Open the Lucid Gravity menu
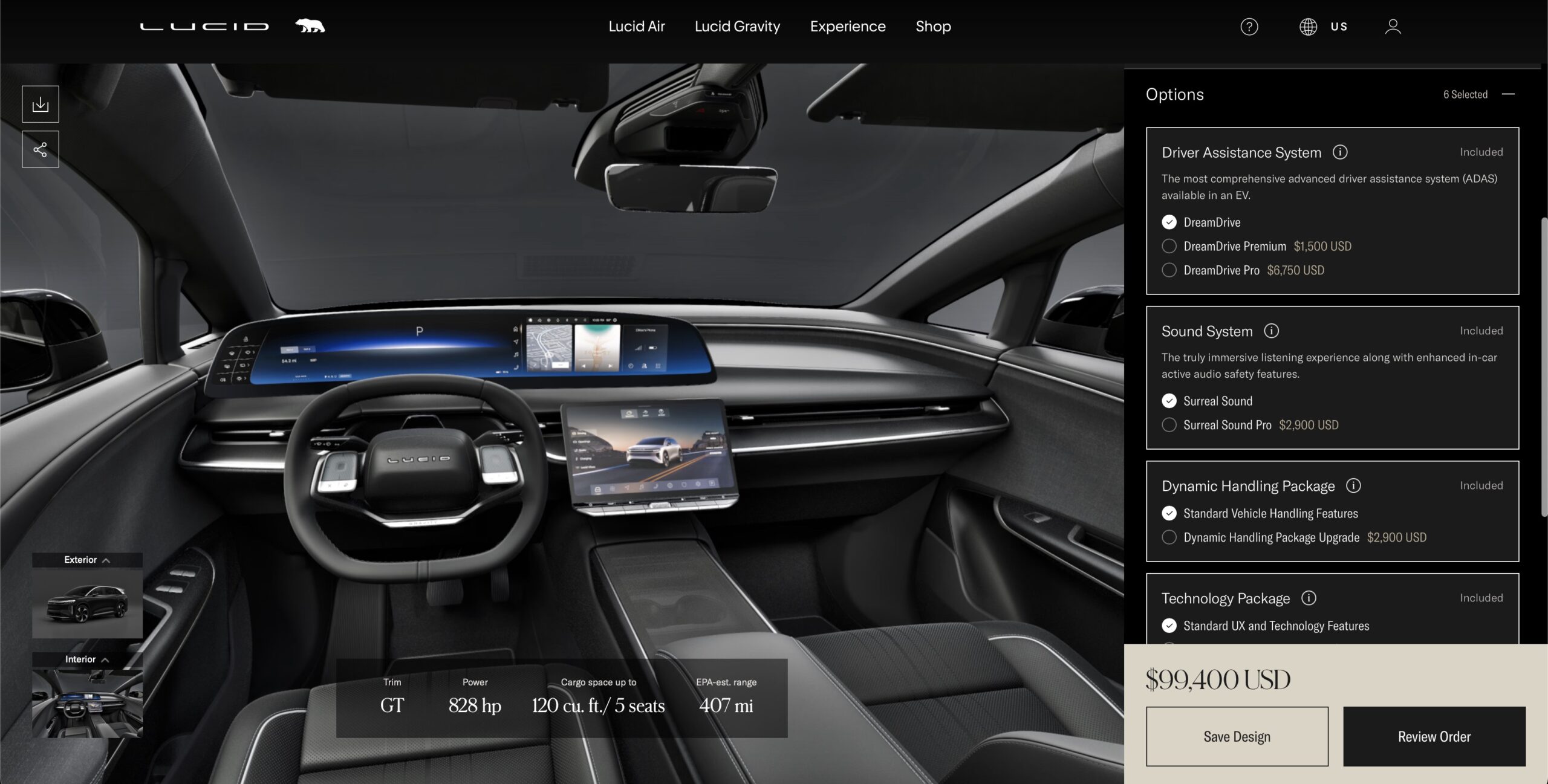This screenshot has height=784, width=1548. (737, 27)
